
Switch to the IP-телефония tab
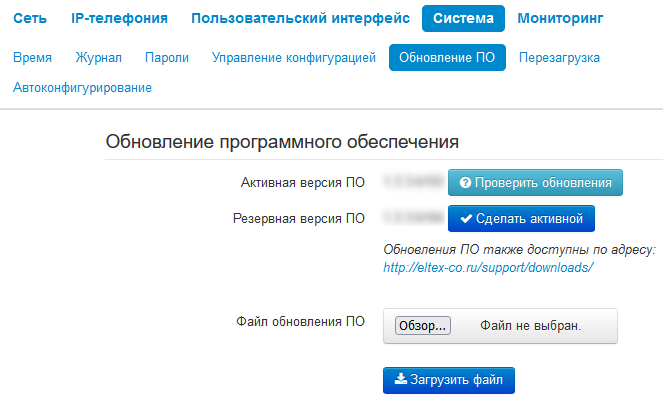(x=119, y=18)
